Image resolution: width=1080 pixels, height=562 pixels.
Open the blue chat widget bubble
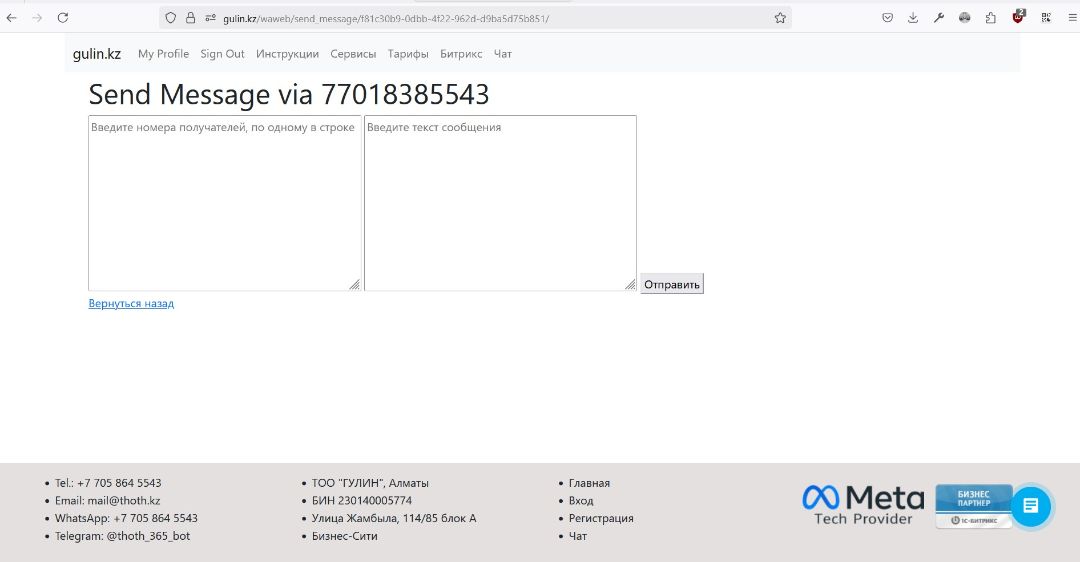(1031, 507)
